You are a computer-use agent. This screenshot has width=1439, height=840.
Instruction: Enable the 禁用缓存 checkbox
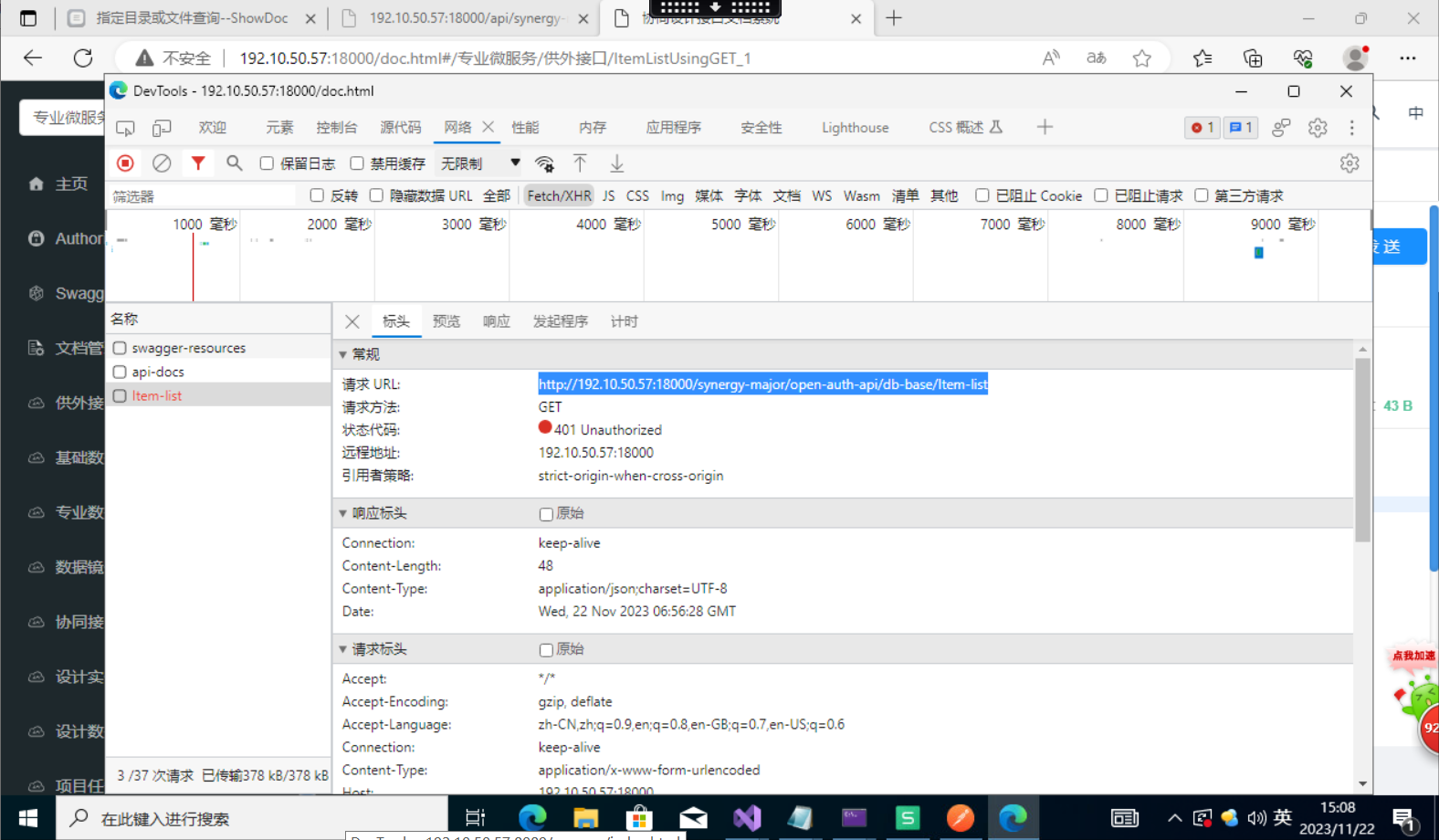(x=357, y=163)
